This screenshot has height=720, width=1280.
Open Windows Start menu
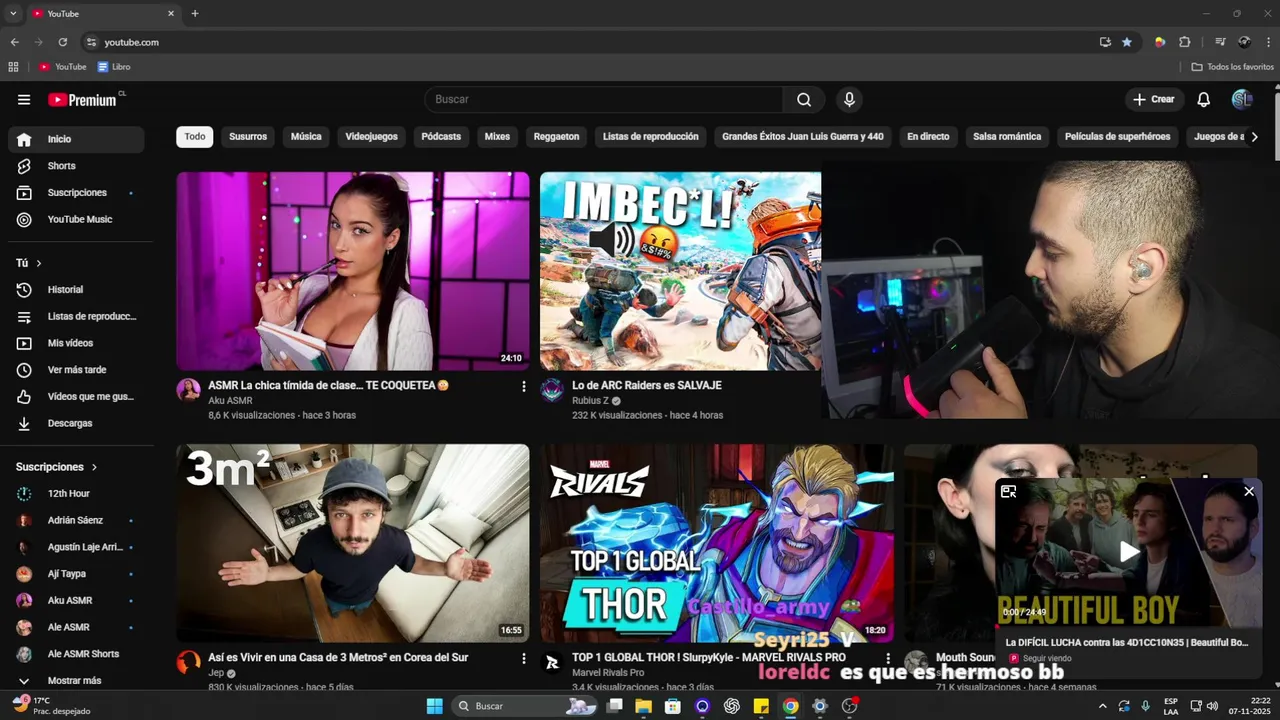point(435,706)
